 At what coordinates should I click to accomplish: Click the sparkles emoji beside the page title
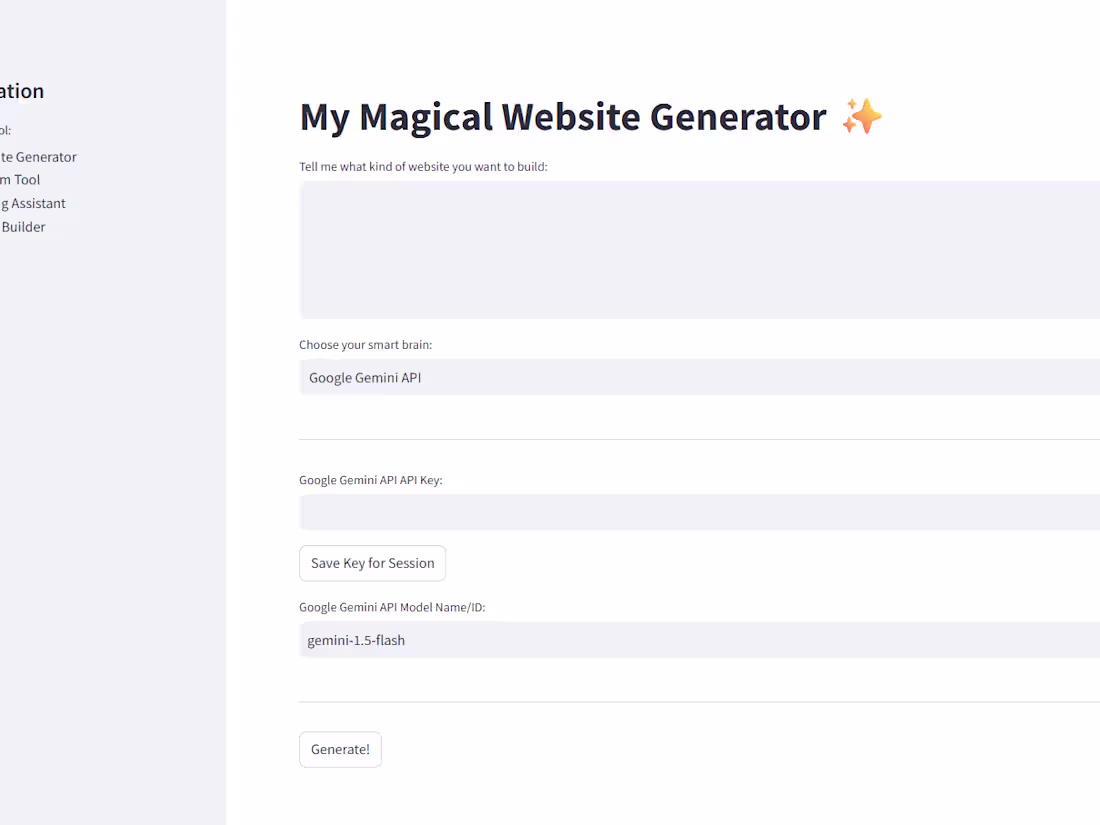click(x=861, y=116)
